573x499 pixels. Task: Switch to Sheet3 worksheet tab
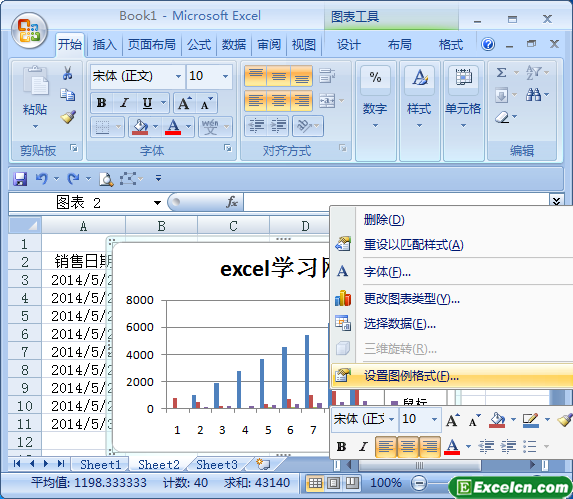(x=217, y=465)
